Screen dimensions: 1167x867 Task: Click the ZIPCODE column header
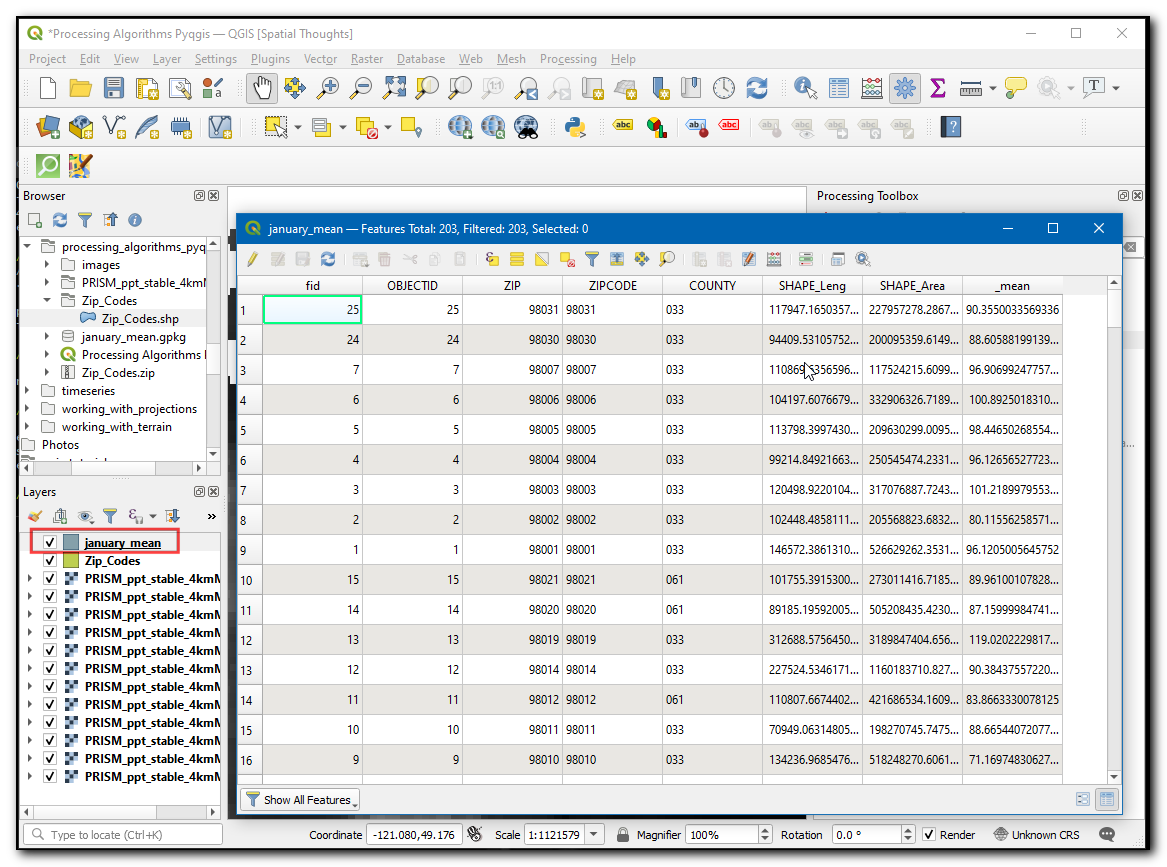[612, 285]
